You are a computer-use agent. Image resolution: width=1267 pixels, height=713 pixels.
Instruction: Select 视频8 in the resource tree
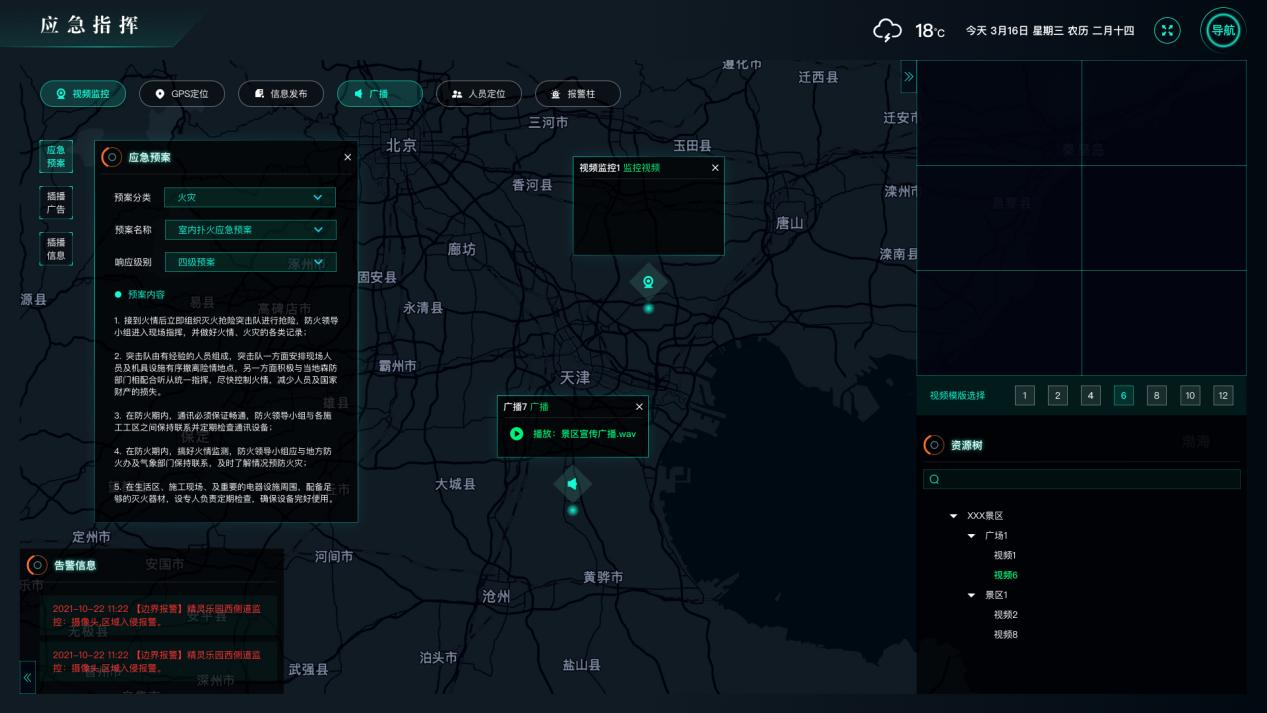(1005, 635)
